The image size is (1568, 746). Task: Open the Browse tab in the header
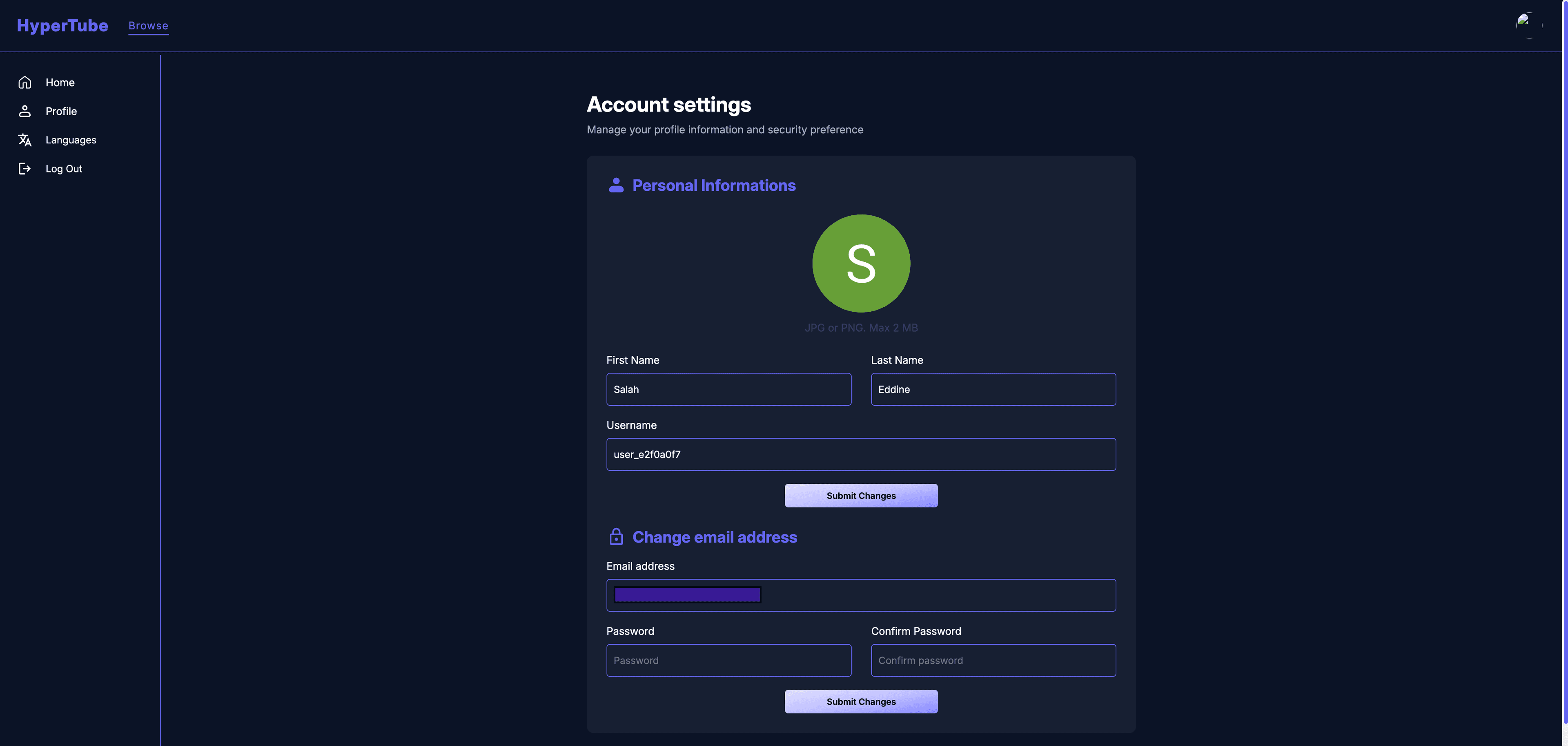(x=149, y=26)
